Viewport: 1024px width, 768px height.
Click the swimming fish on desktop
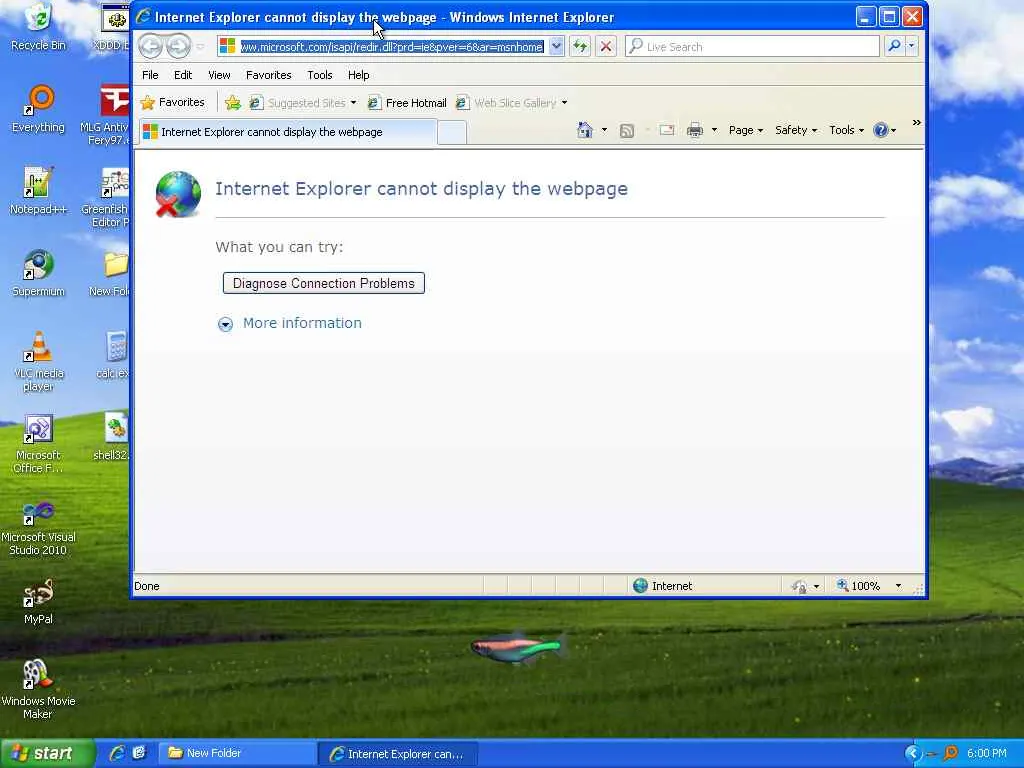(x=517, y=648)
